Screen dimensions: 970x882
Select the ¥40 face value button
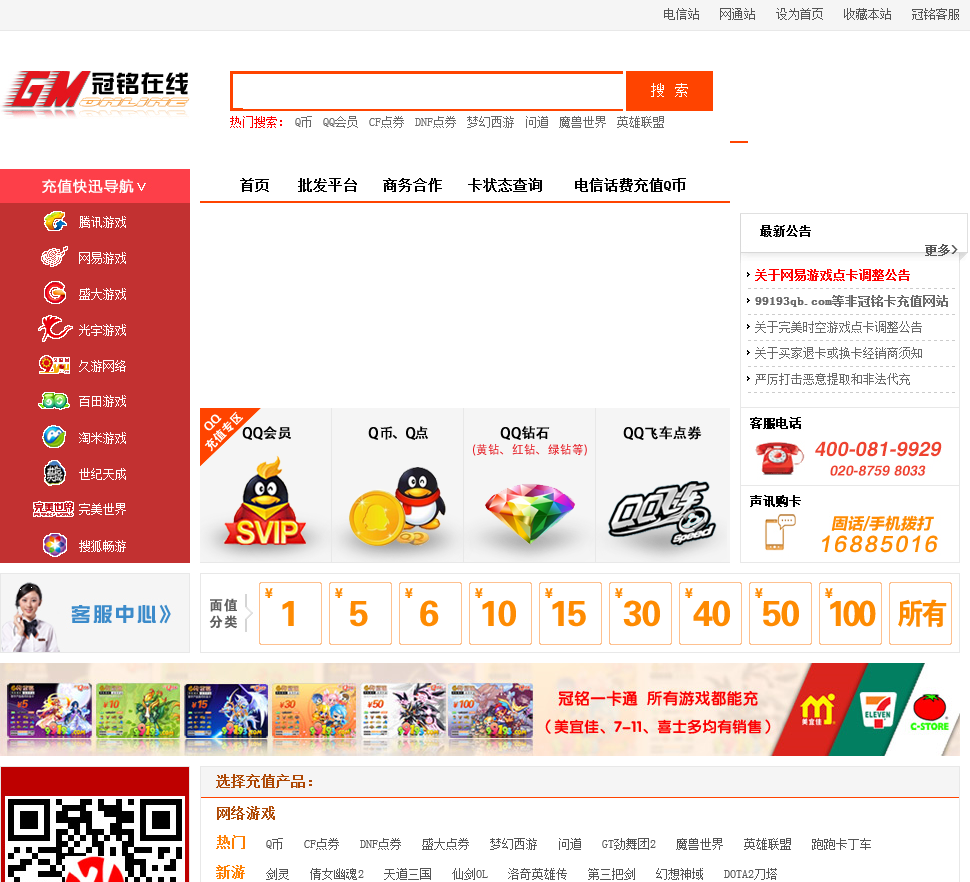[x=710, y=614]
